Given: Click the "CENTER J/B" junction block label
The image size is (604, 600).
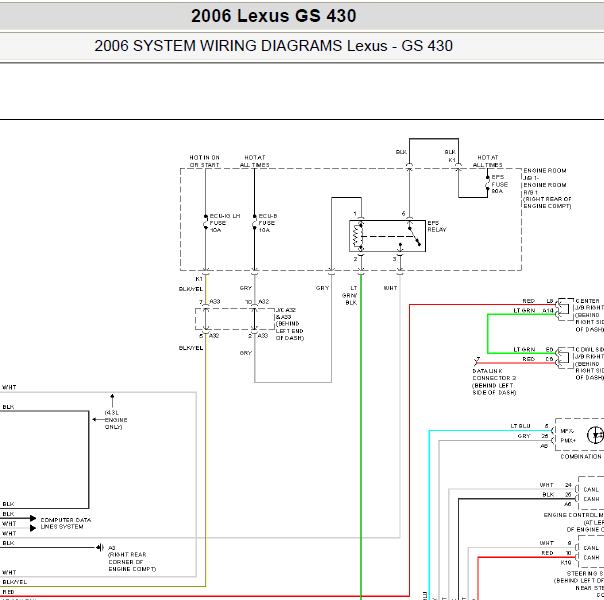Looking at the screenshot, I should 589,304.
